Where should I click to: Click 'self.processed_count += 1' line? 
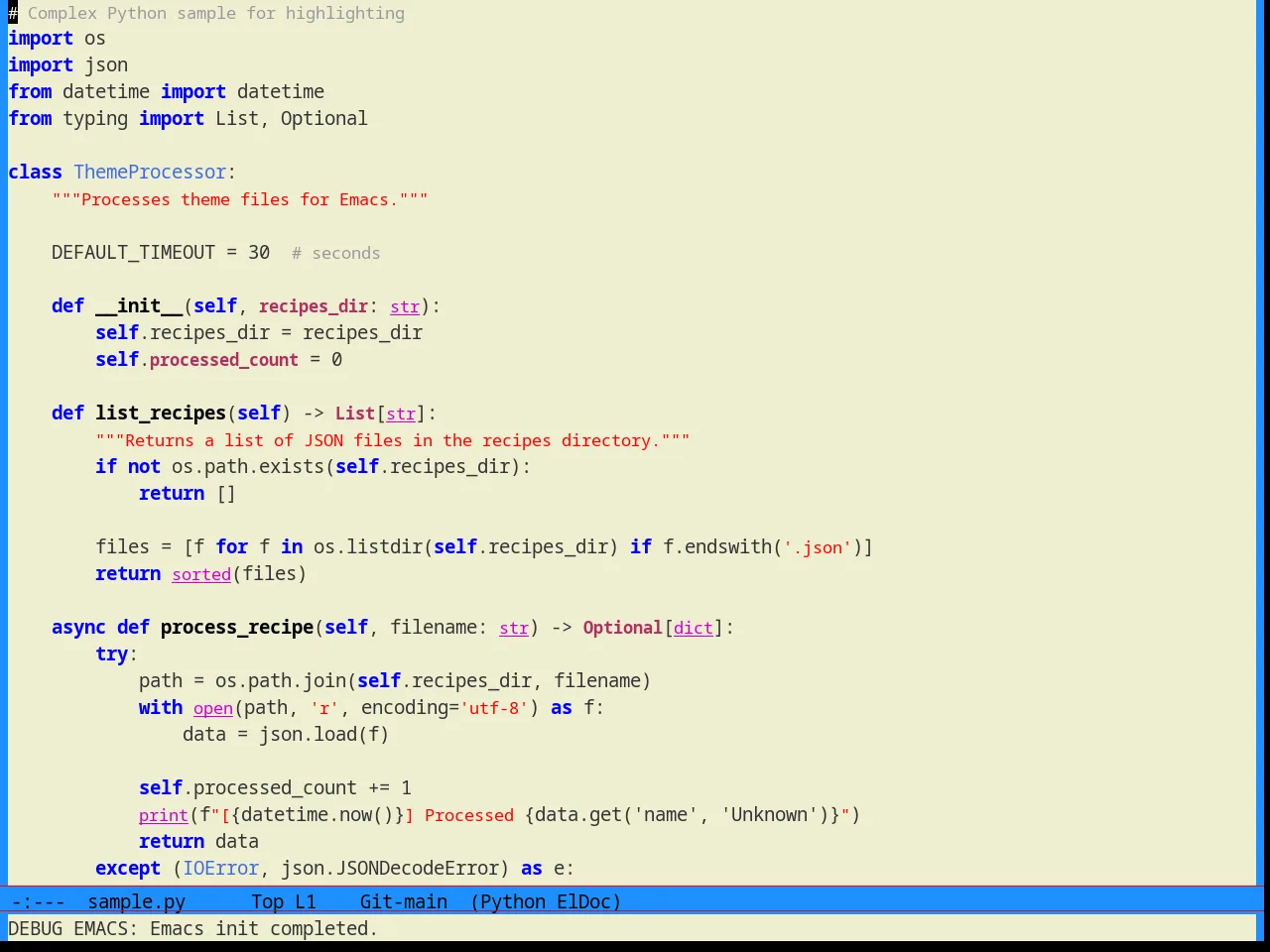[x=275, y=787]
